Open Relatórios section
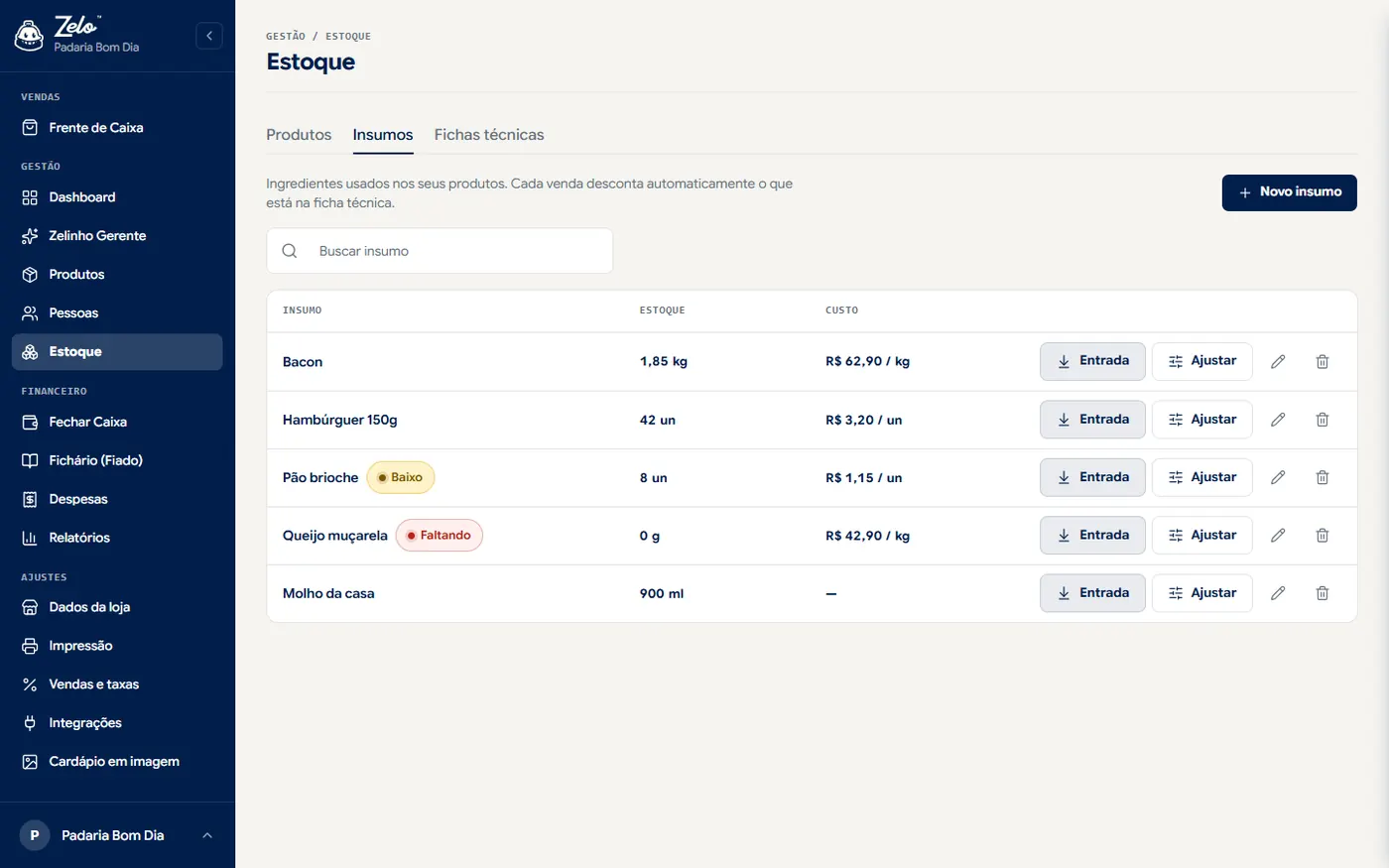 pos(117,538)
